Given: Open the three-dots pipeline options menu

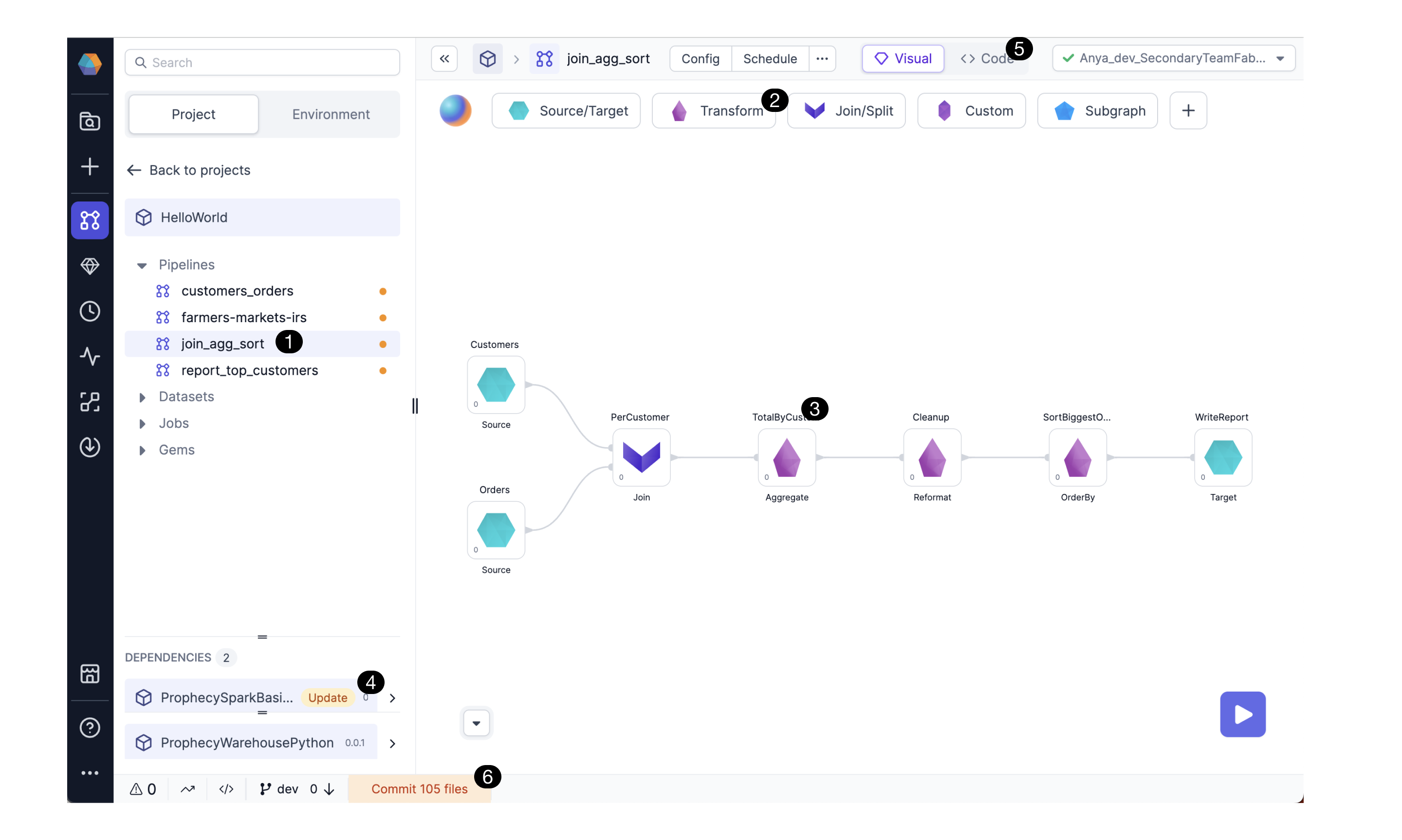Looking at the screenshot, I should 822,58.
